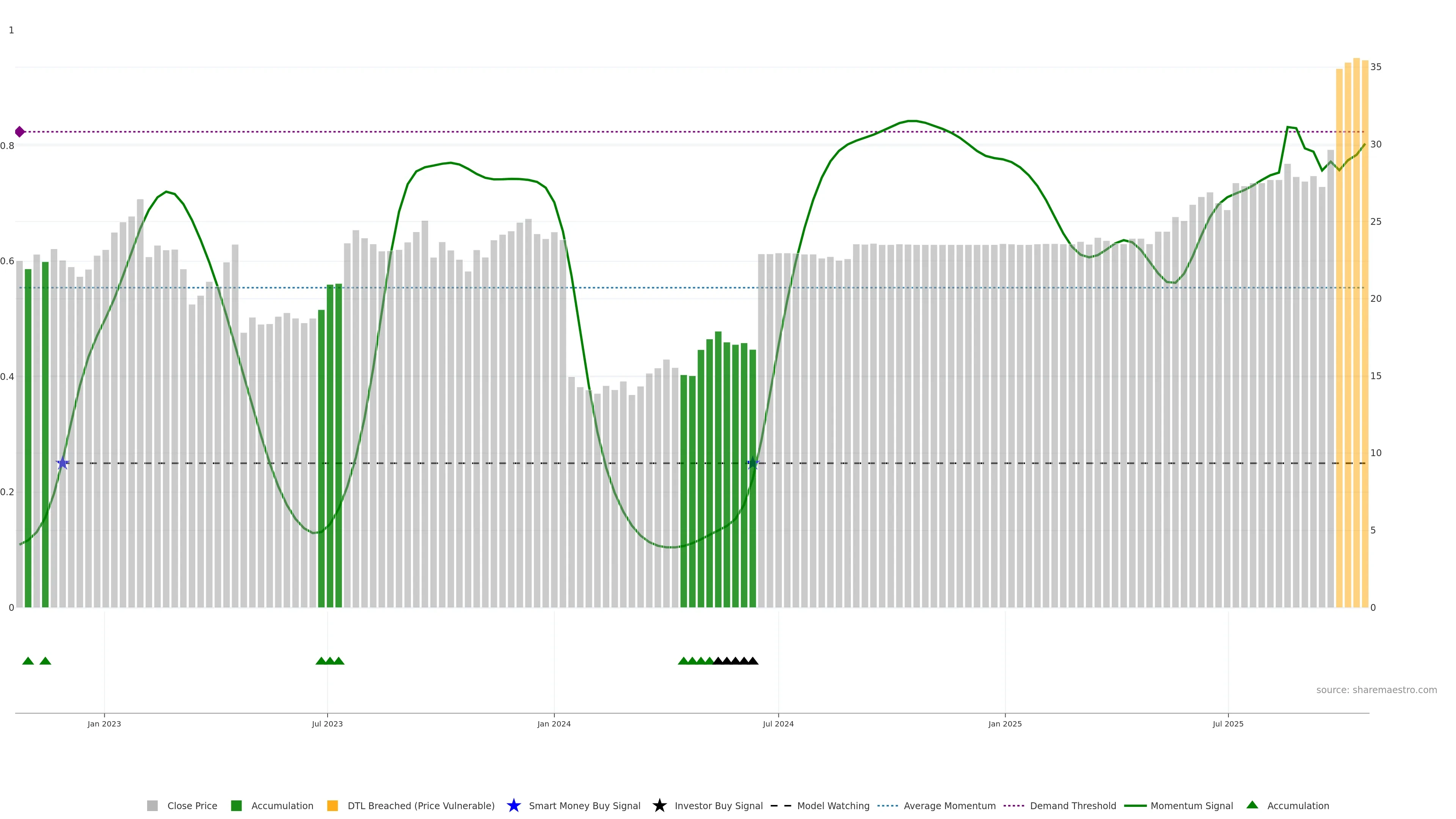Screen dimensions: 1456x819
Task: Toggle the Average Momentum legend entry
Action: 949,805
